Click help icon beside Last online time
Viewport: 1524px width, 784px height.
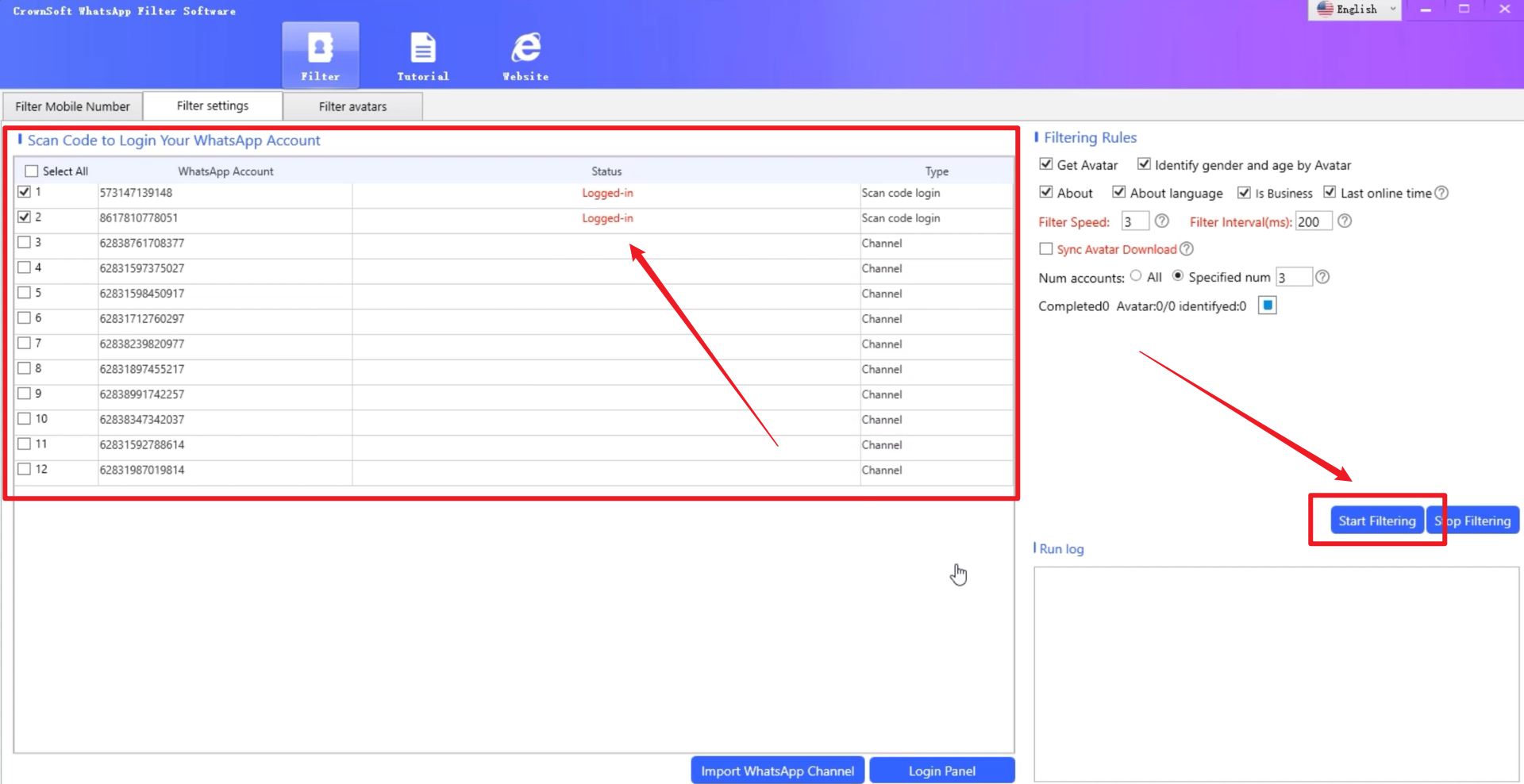(x=1441, y=193)
